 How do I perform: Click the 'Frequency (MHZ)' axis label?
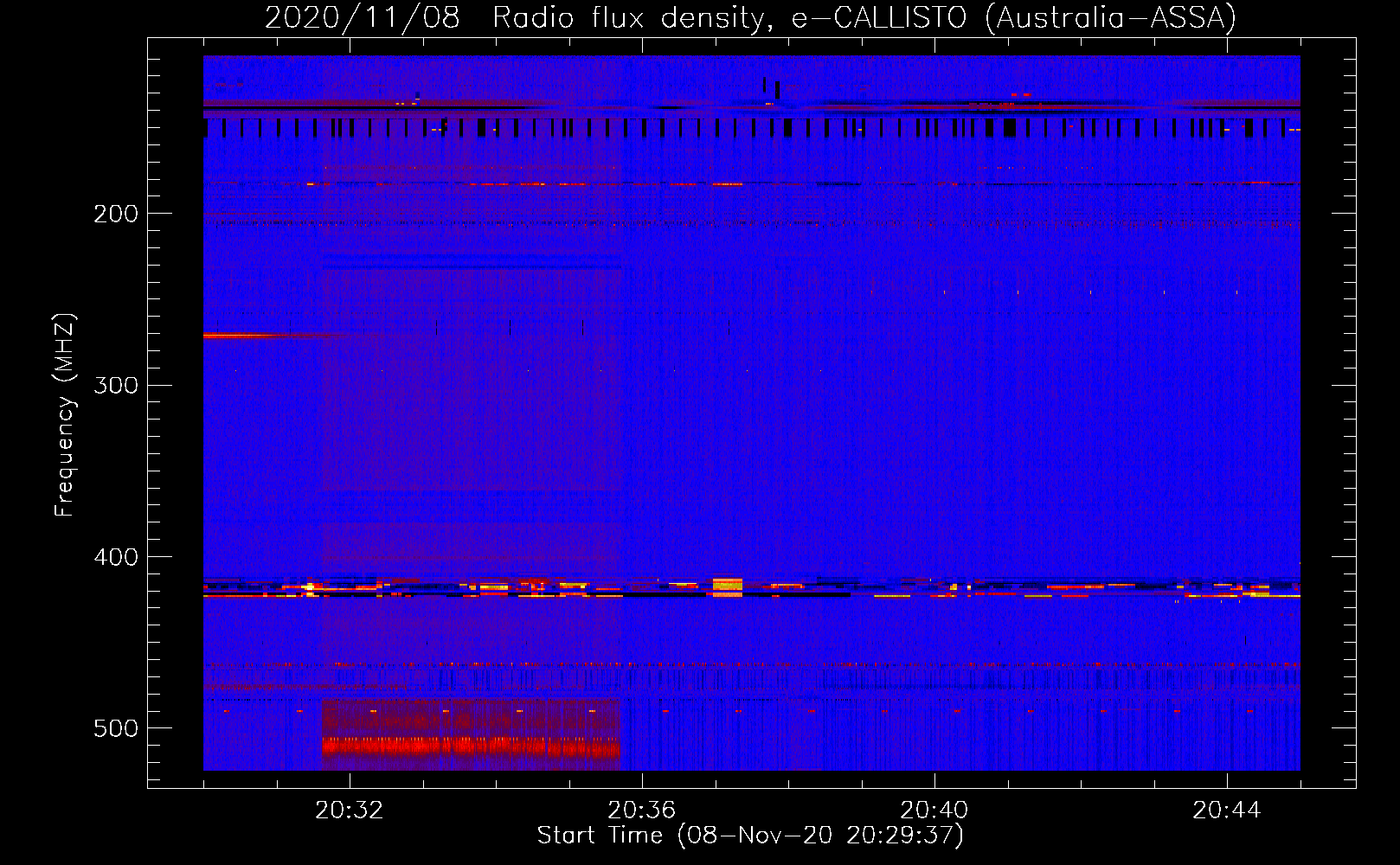65,415
